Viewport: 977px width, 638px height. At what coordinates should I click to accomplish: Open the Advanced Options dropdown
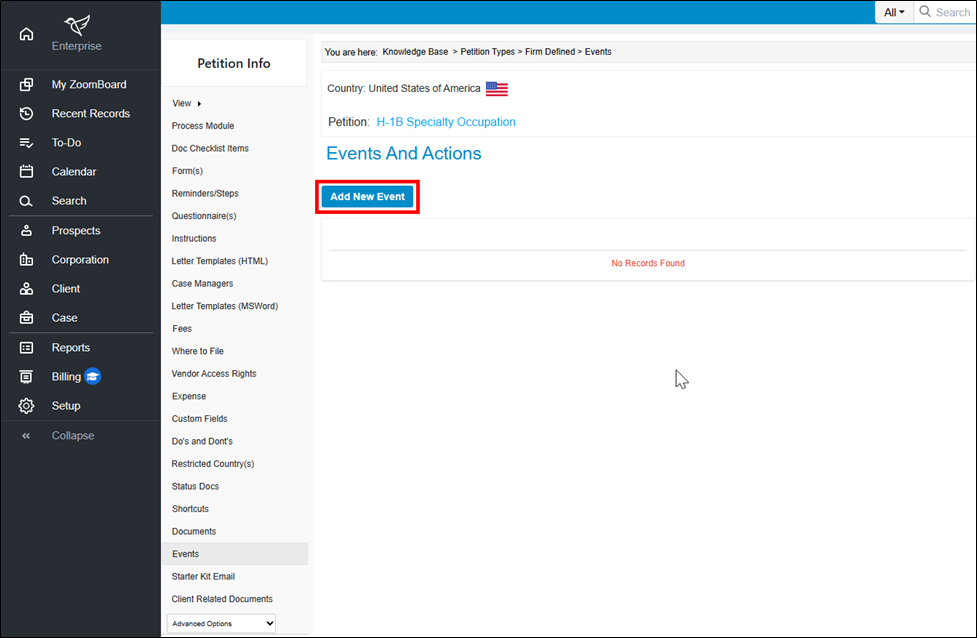[x=221, y=623]
